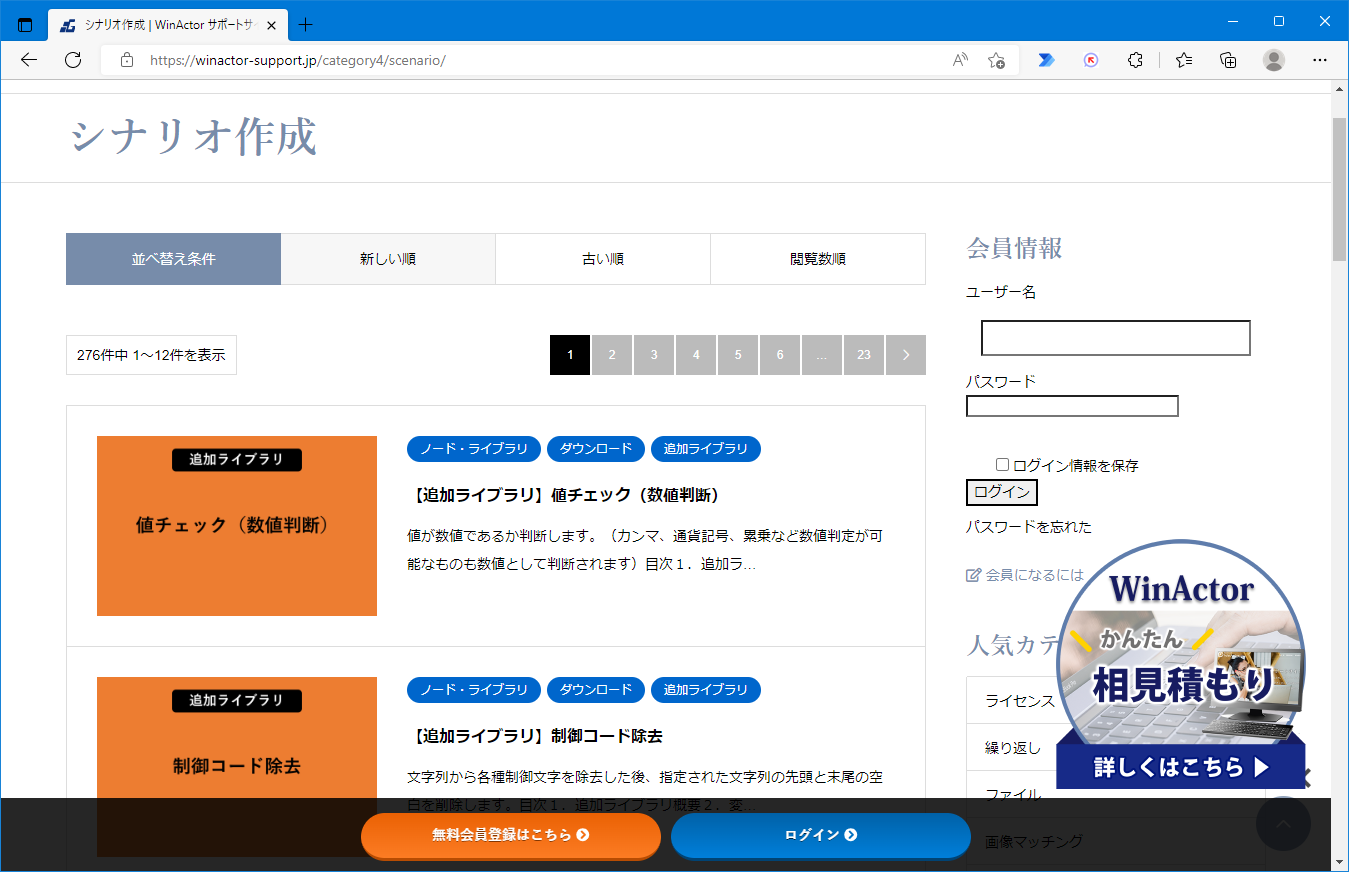Open the Settings and more ... menu

tap(1319, 60)
